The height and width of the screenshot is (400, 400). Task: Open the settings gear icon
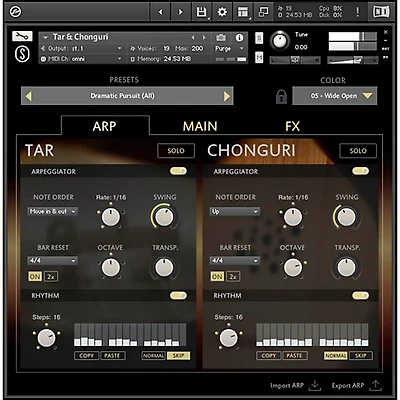(222, 12)
